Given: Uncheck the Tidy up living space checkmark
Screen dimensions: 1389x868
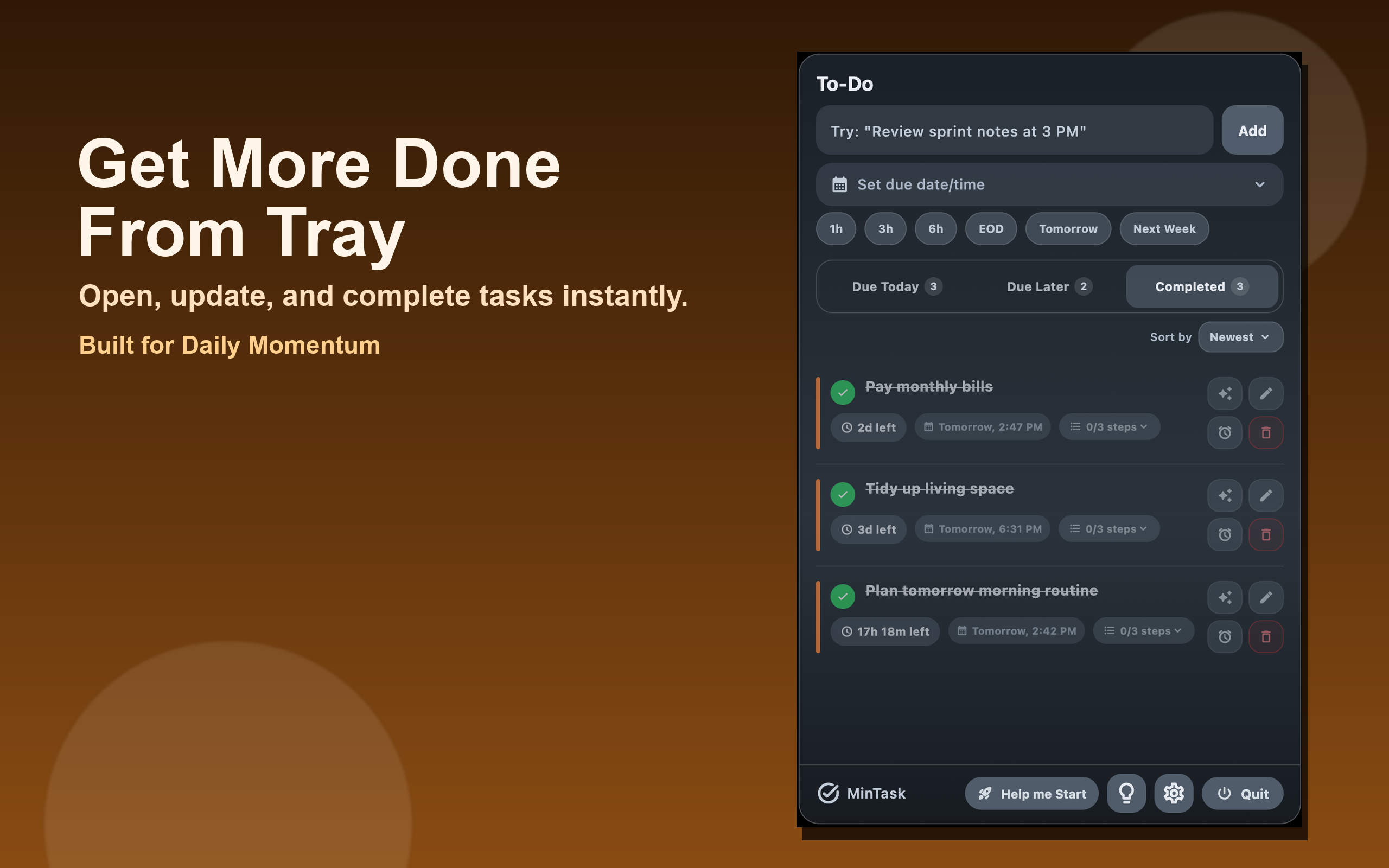Looking at the screenshot, I should click(x=843, y=494).
